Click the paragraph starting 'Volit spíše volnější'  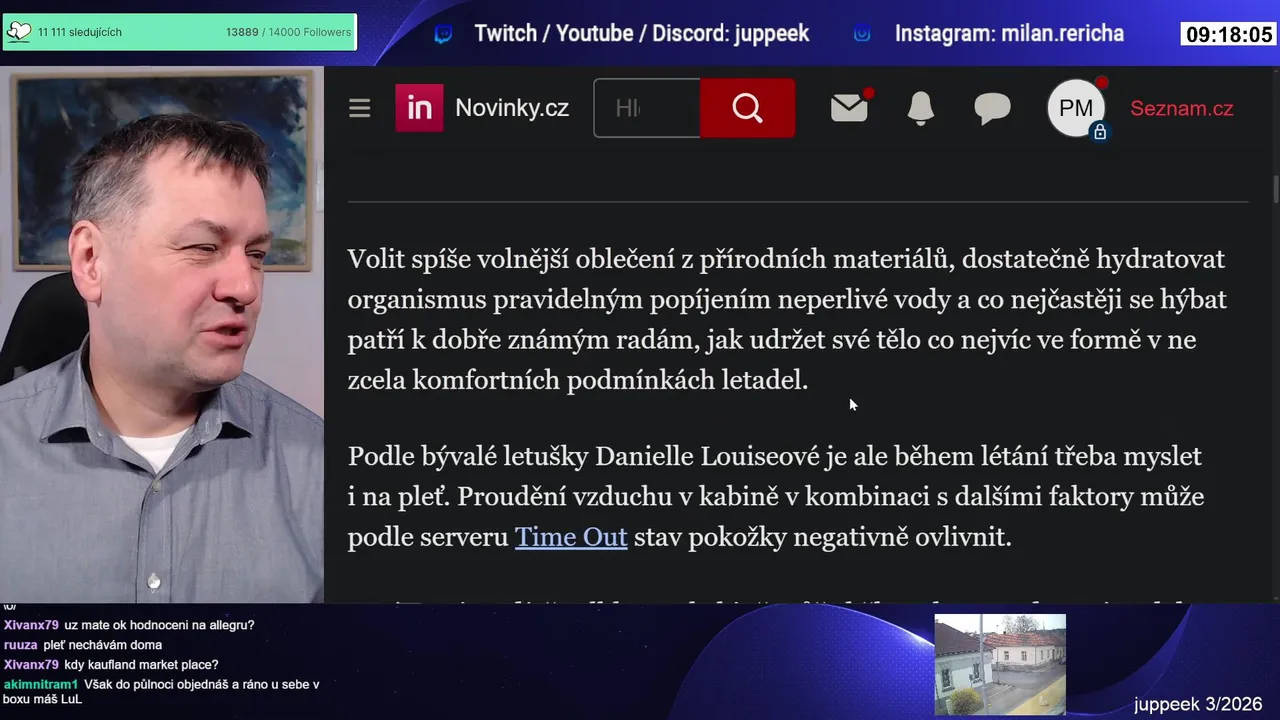click(x=787, y=320)
